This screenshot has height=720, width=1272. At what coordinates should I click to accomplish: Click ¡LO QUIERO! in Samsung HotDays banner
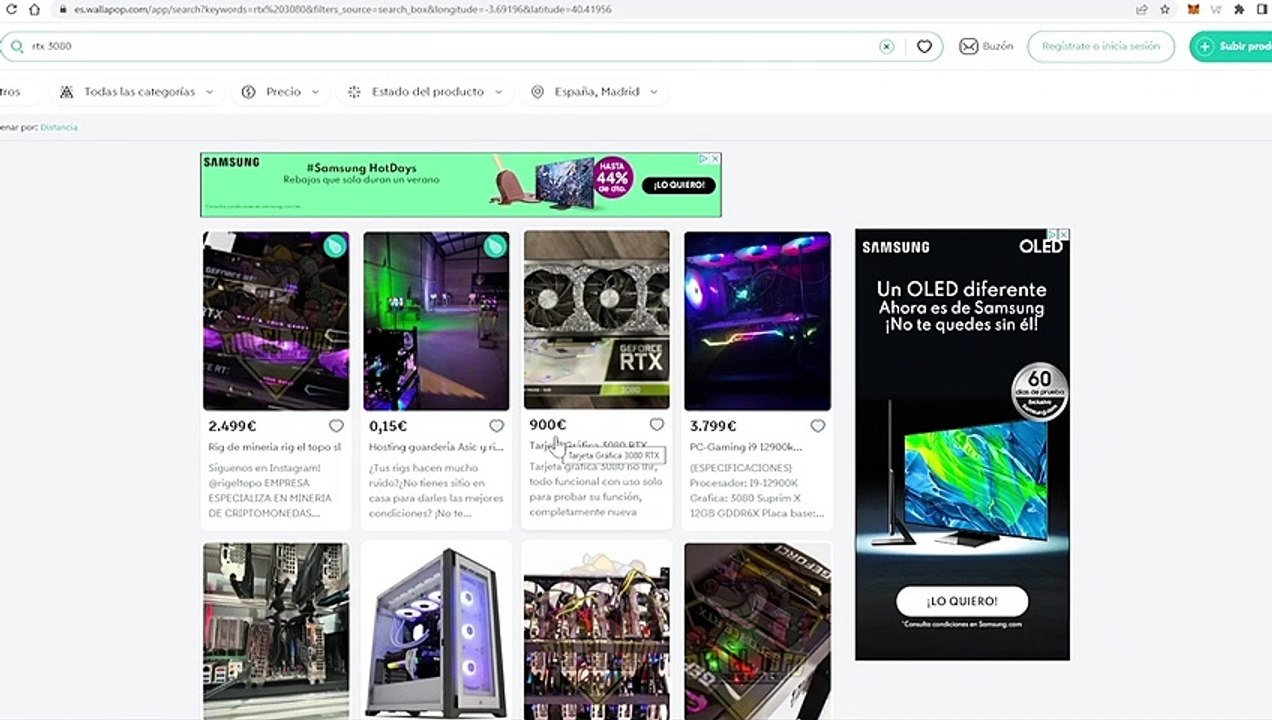coord(680,185)
